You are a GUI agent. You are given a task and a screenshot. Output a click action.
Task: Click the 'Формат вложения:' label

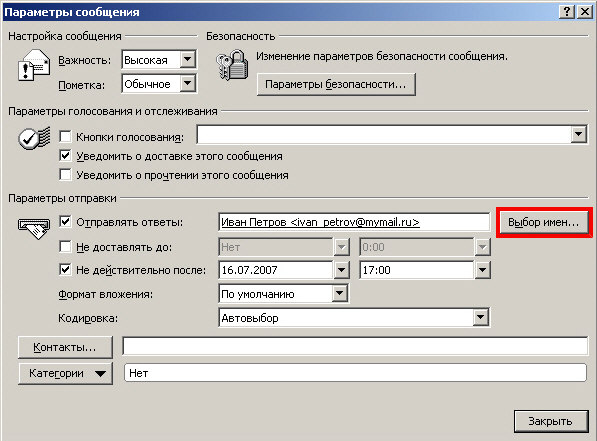click(105, 294)
